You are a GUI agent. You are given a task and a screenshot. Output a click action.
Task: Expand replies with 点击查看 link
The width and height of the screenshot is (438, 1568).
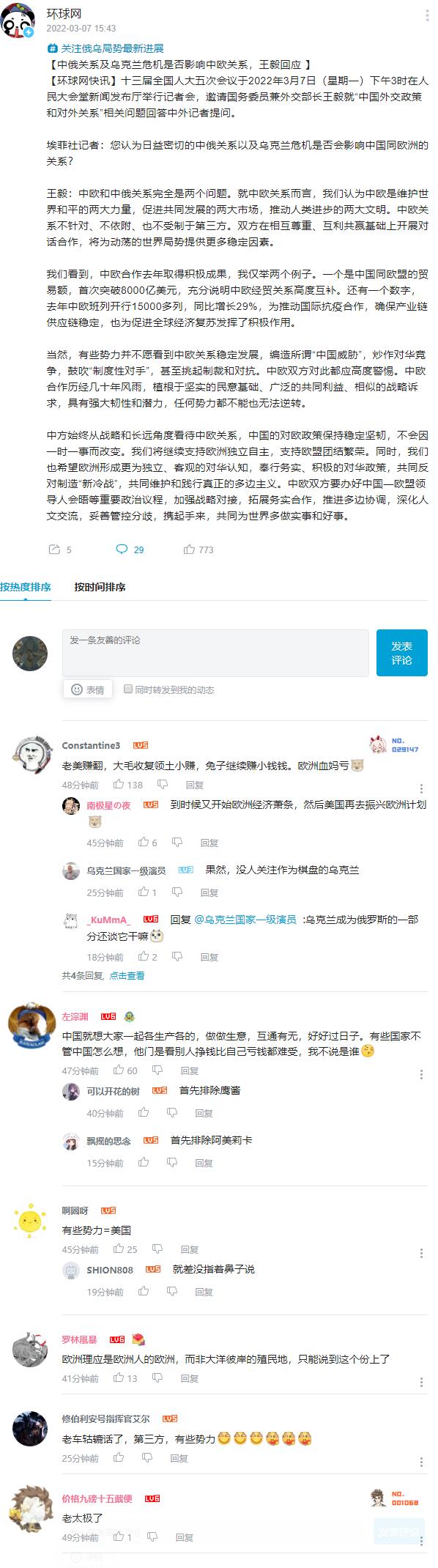pos(127,975)
